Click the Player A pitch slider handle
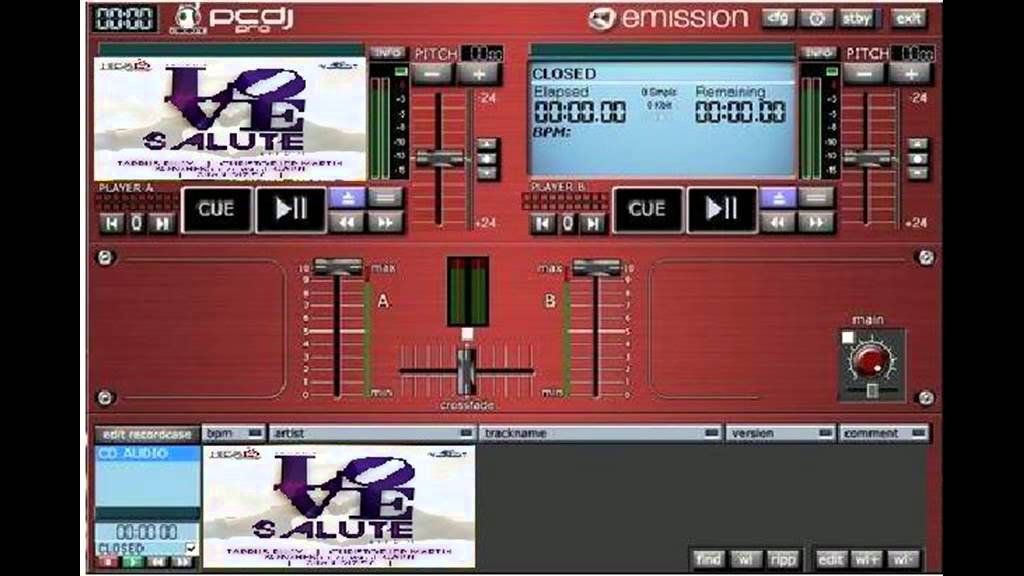1024x576 pixels. click(440, 158)
